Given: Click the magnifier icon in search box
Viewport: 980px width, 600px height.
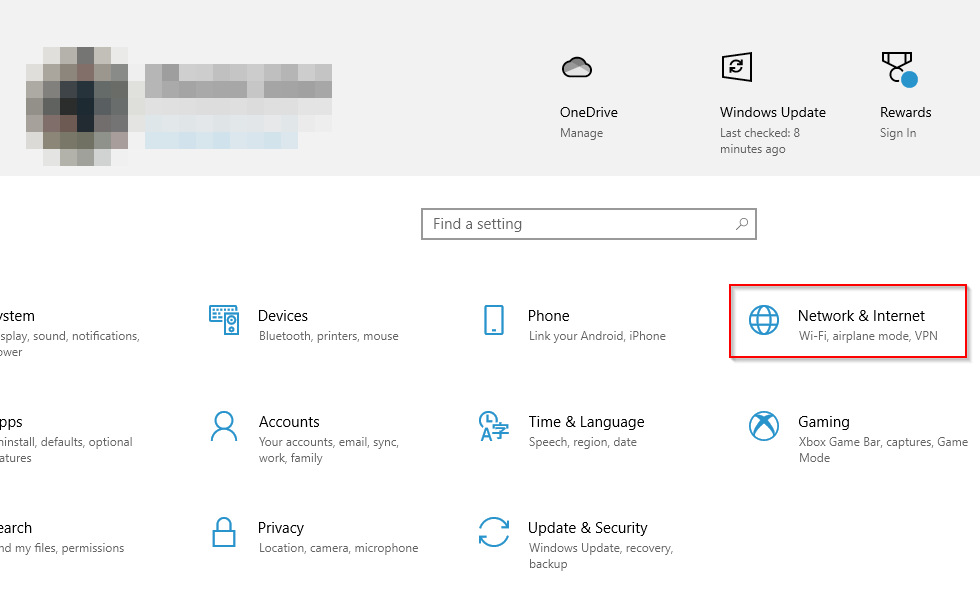Looking at the screenshot, I should (x=742, y=224).
